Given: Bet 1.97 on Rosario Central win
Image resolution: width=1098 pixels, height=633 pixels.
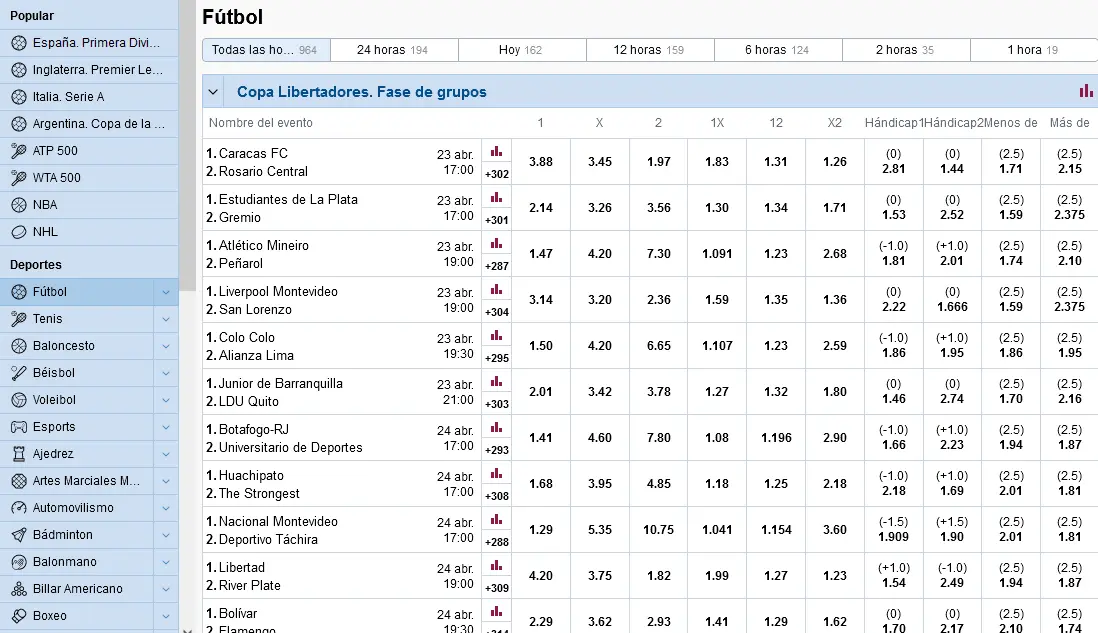Looking at the screenshot, I should point(658,162).
